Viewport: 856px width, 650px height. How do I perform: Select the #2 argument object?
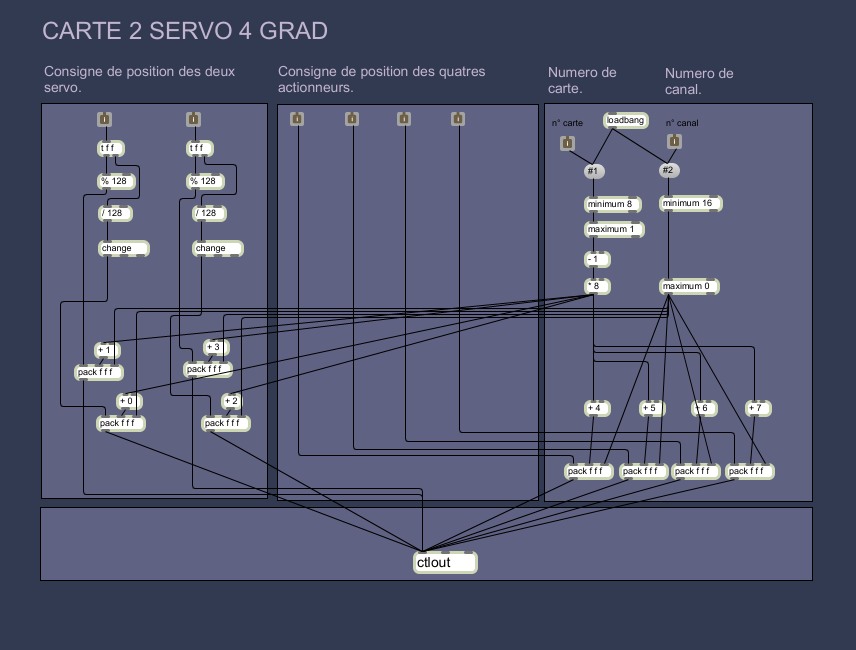[x=669, y=170]
